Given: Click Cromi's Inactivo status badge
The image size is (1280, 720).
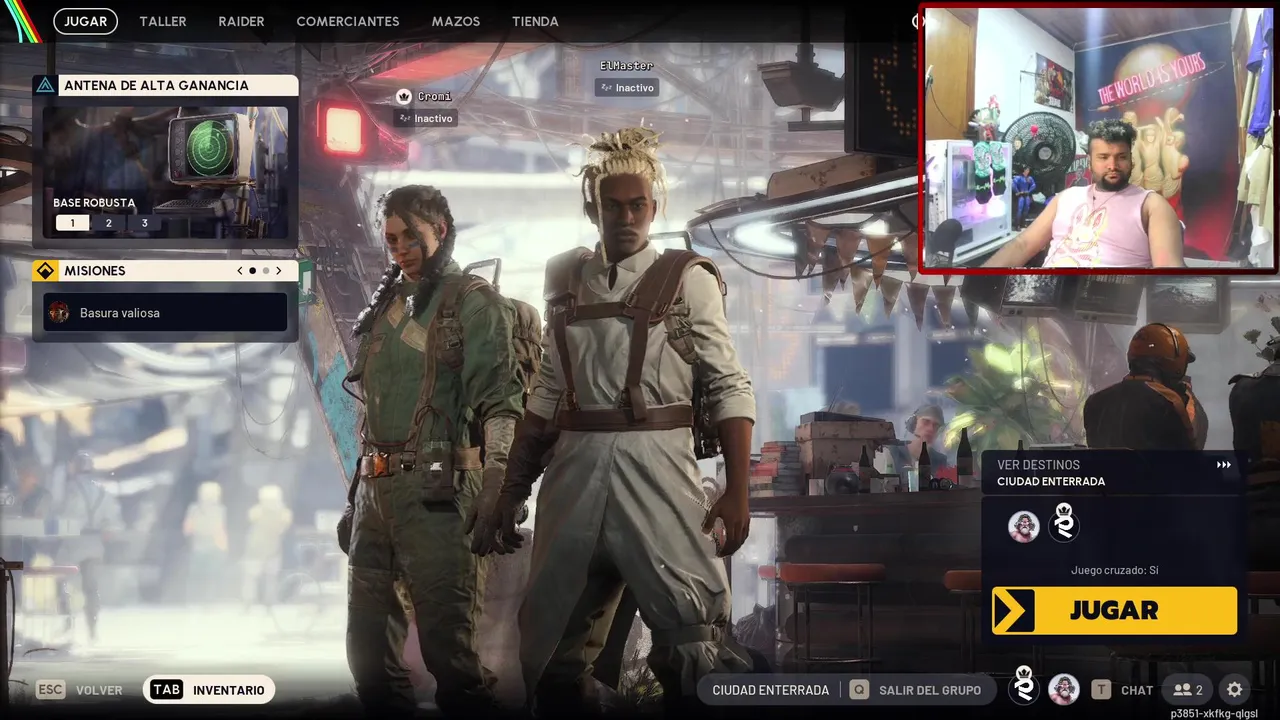Looking at the screenshot, I should (426, 118).
